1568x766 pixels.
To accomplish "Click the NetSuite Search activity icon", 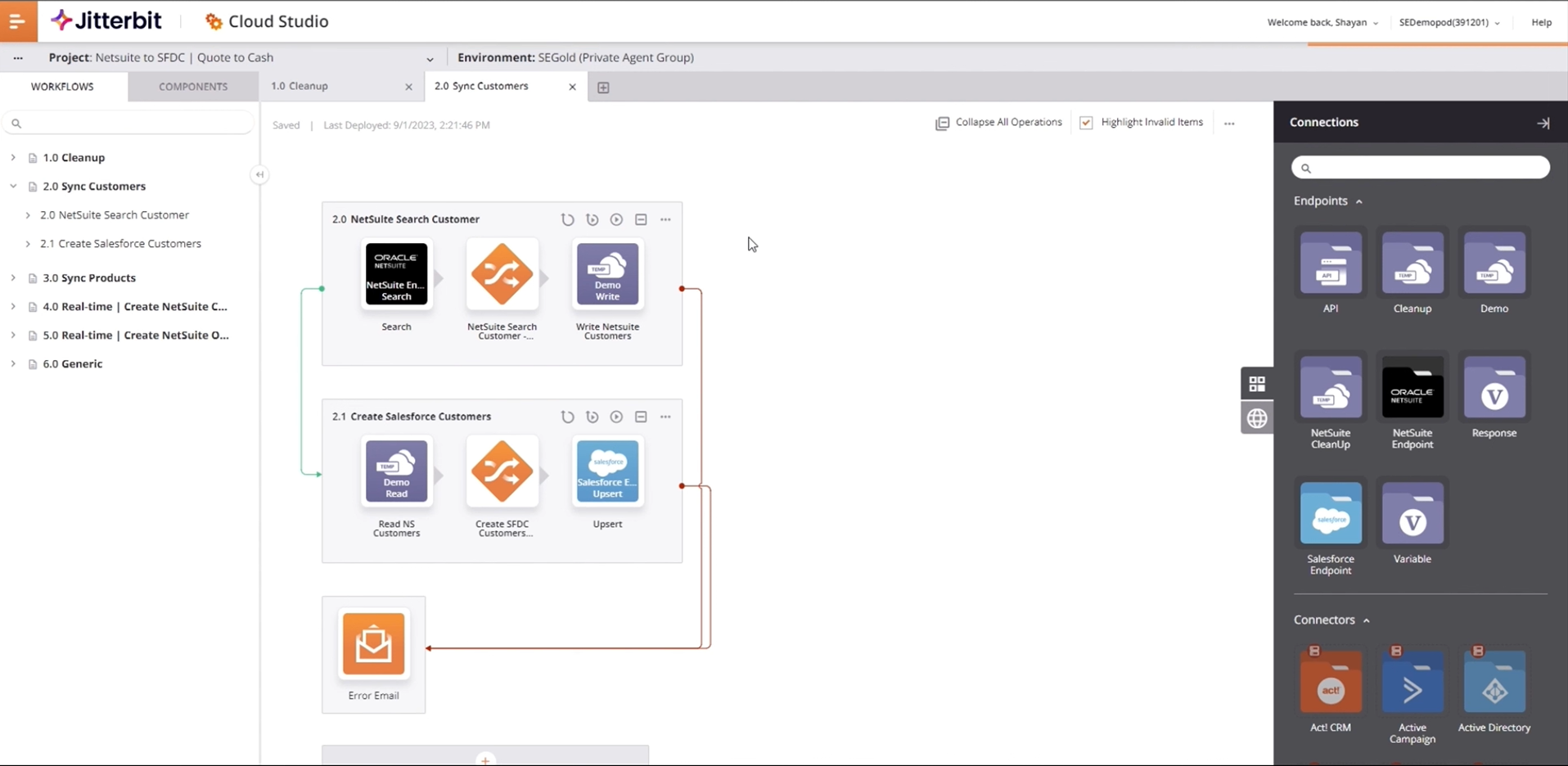I will pos(396,274).
